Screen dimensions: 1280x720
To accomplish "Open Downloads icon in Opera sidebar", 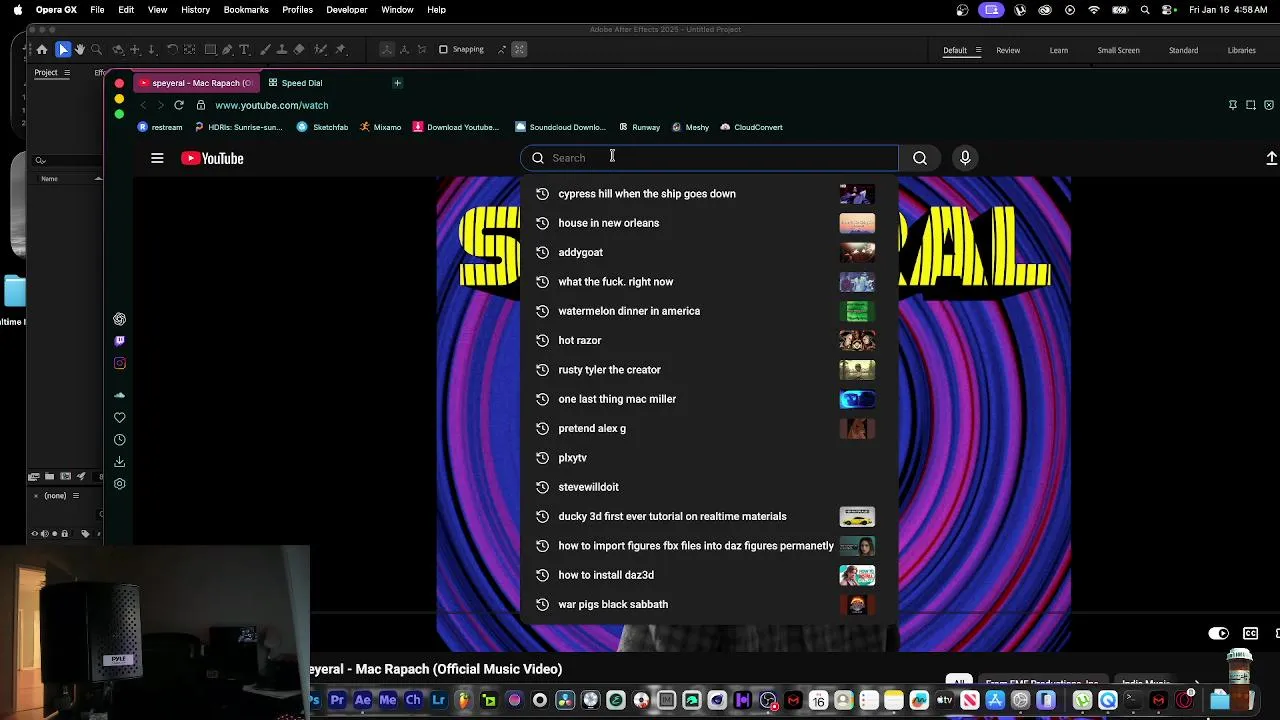I will 120,462.
